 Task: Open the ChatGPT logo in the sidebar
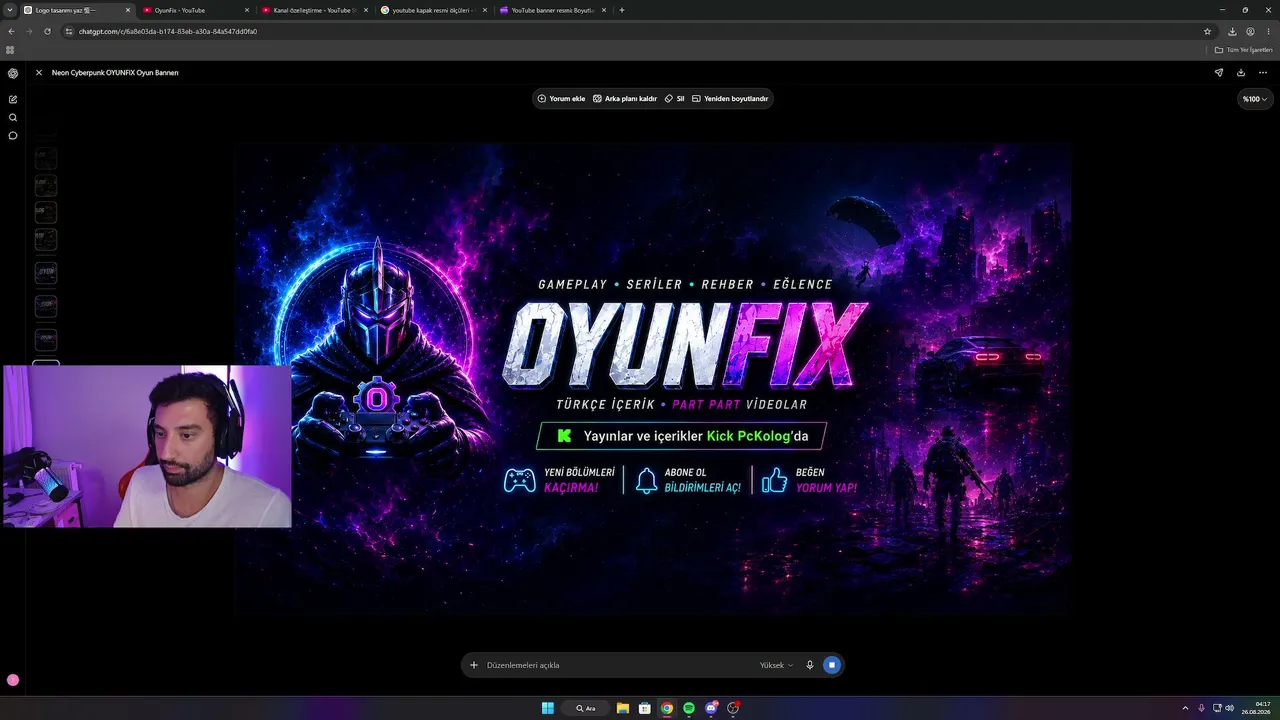coord(13,73)
